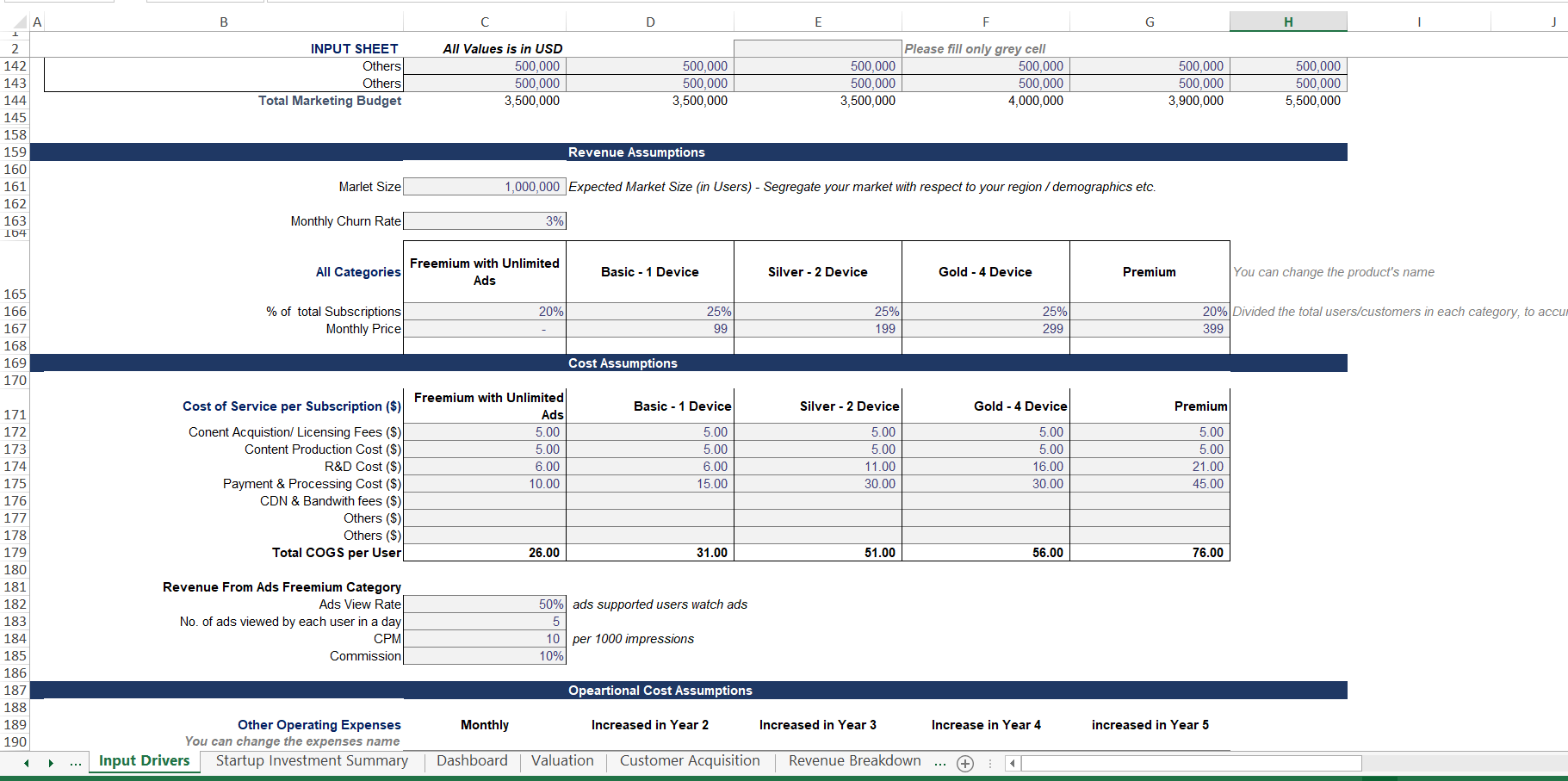The image size is (1568, 781).
Task: Select the Select All corner triangle
Action: click(22, 22)
